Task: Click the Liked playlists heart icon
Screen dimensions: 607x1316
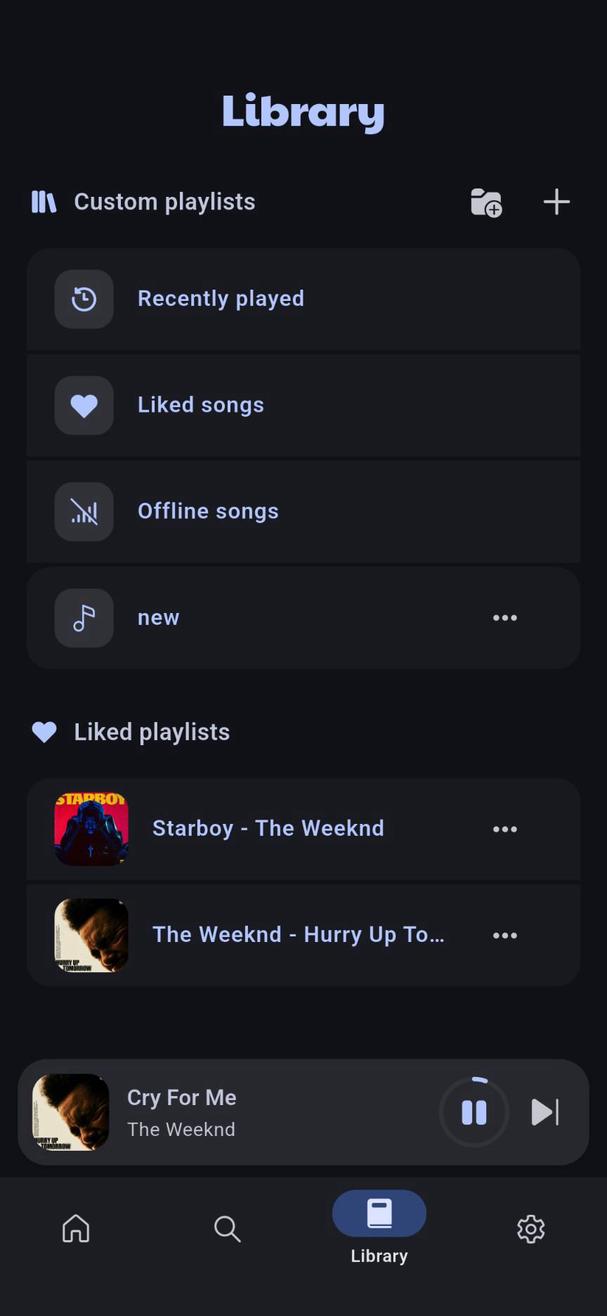Action: click(x=44, y=731)
